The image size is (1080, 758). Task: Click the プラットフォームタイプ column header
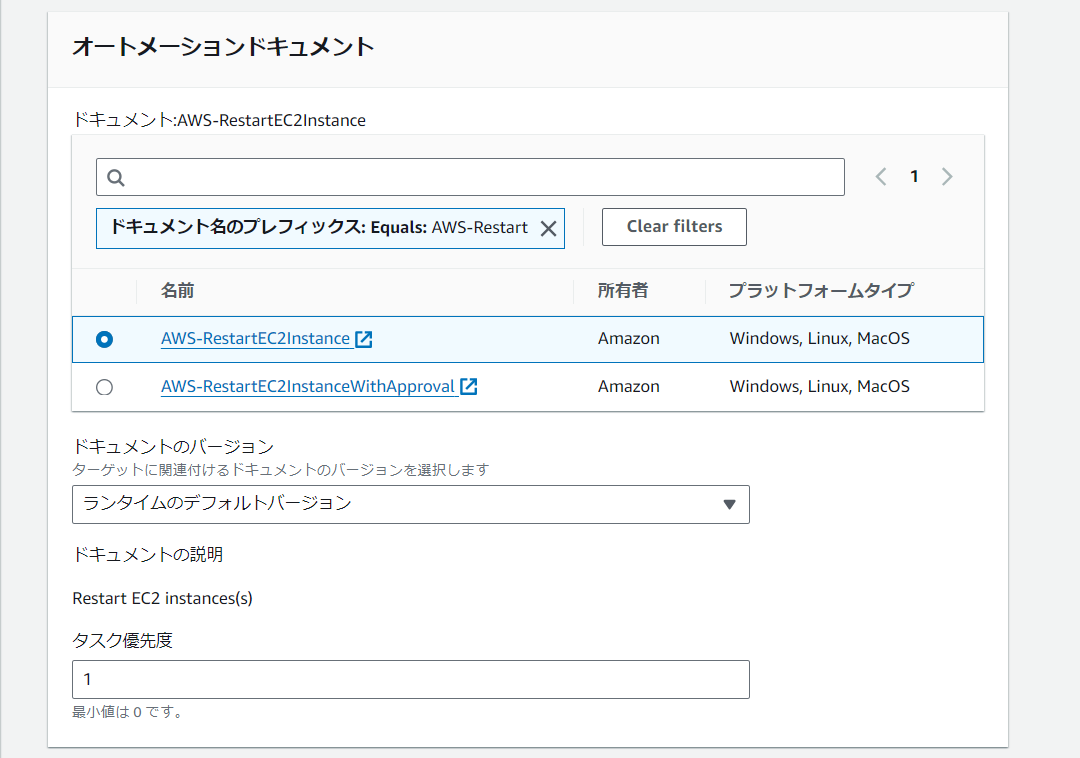point(821,291)
